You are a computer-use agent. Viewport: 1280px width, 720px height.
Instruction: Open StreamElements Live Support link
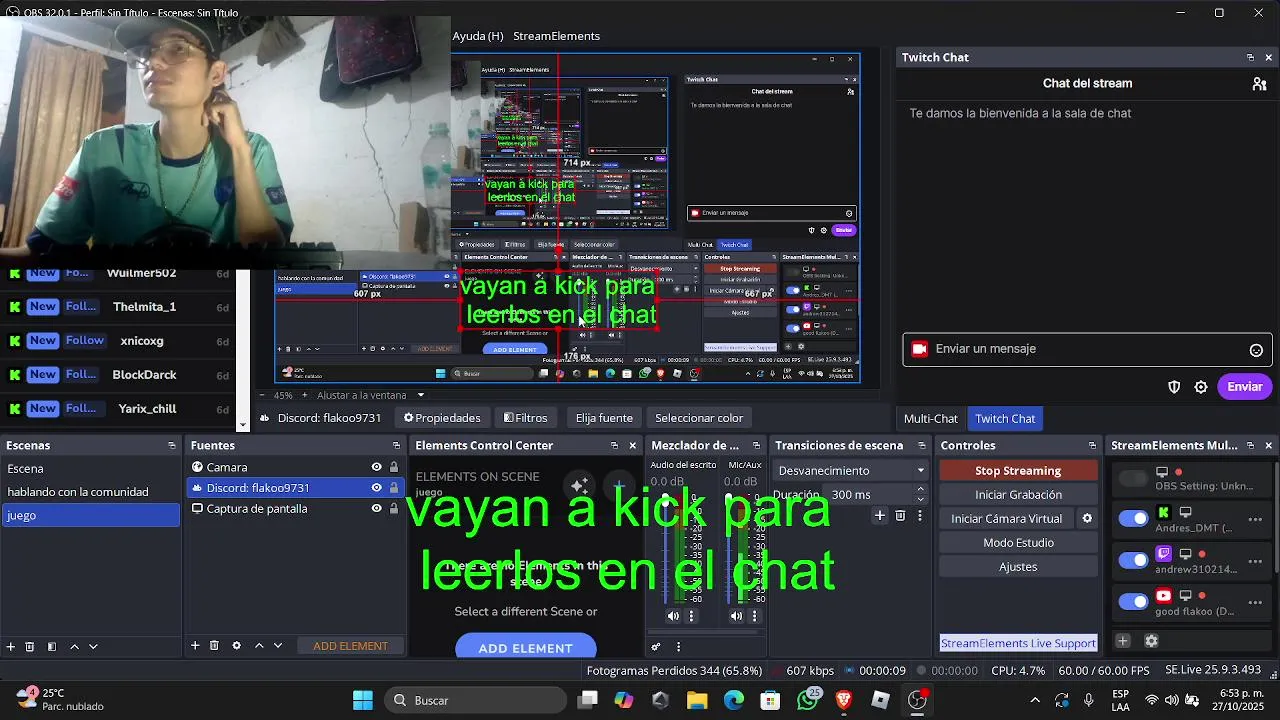tap(1018, 643)
